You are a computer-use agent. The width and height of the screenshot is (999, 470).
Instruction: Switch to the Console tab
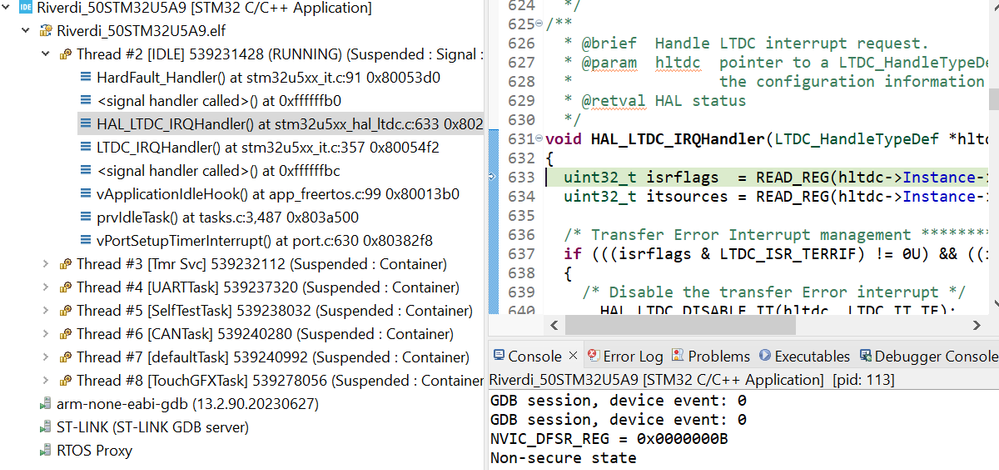tap(535, 356)
